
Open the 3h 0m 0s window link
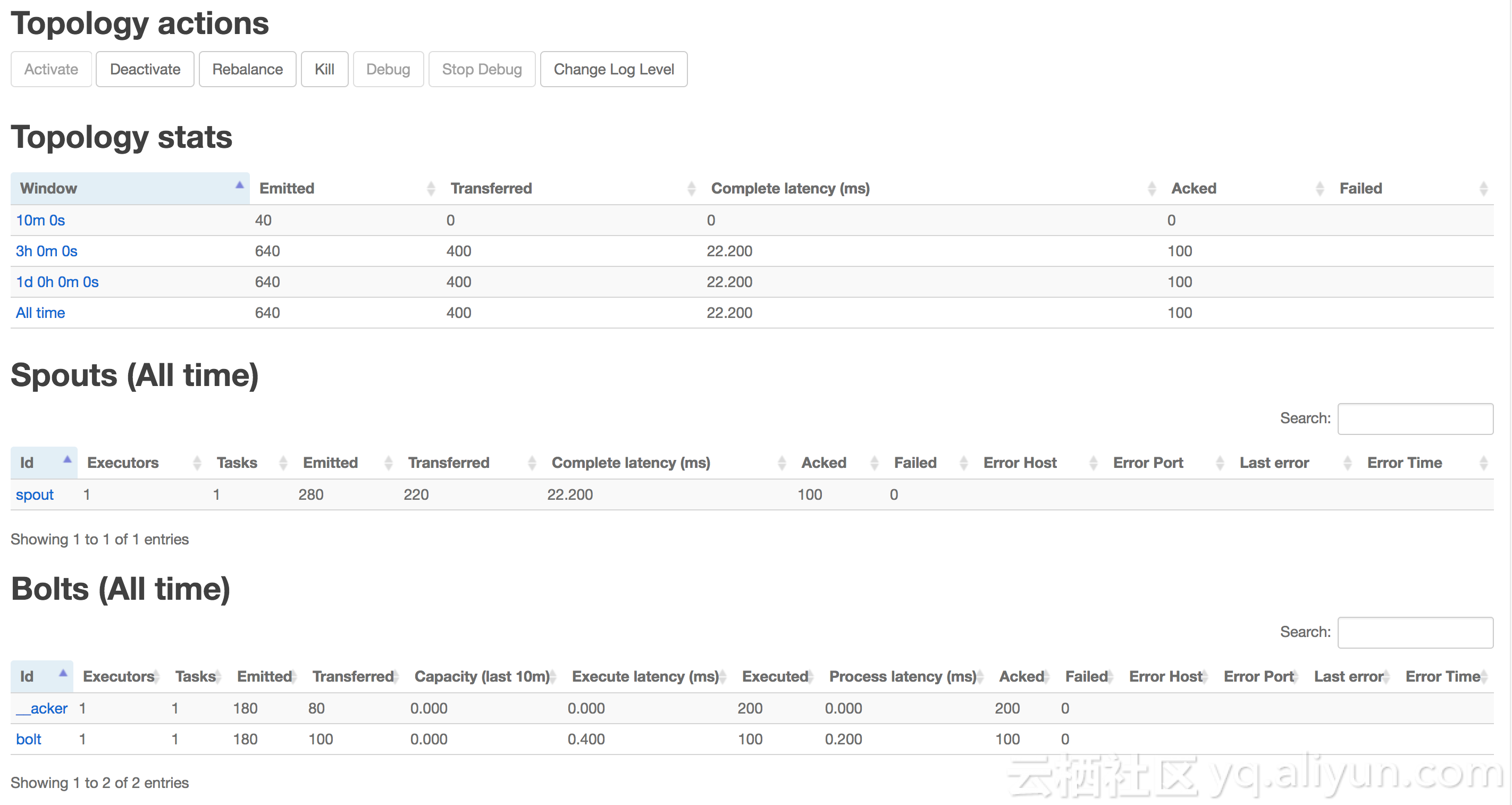tap(46, 251)
